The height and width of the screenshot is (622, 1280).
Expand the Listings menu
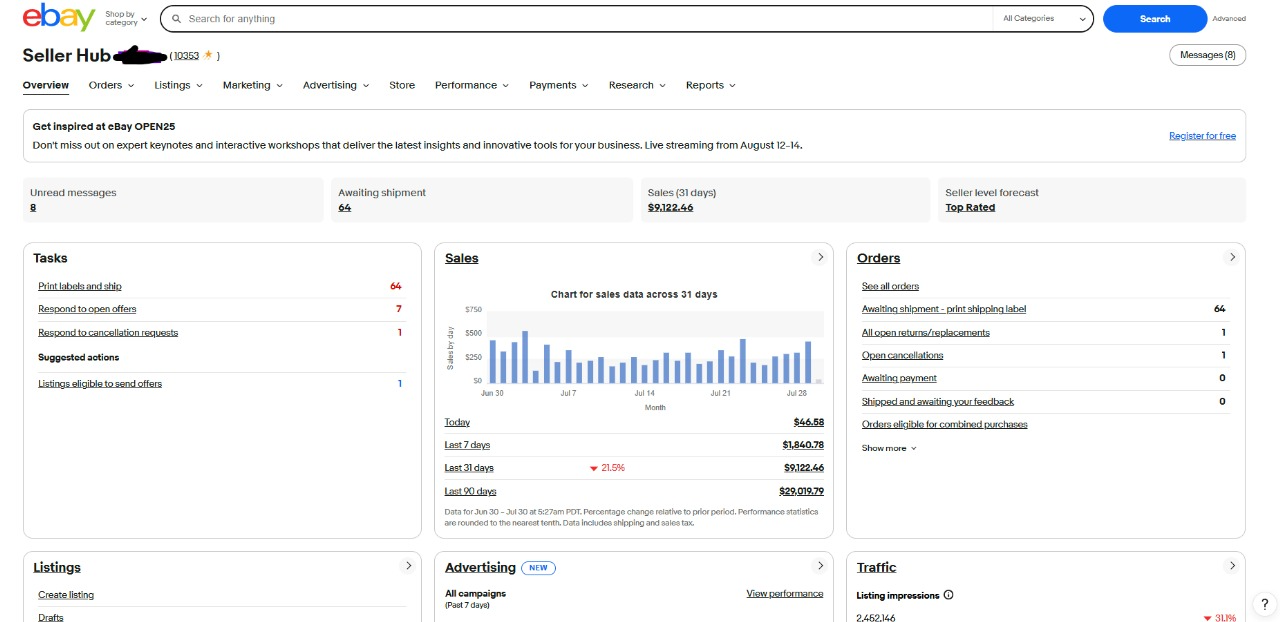(178, 85)
